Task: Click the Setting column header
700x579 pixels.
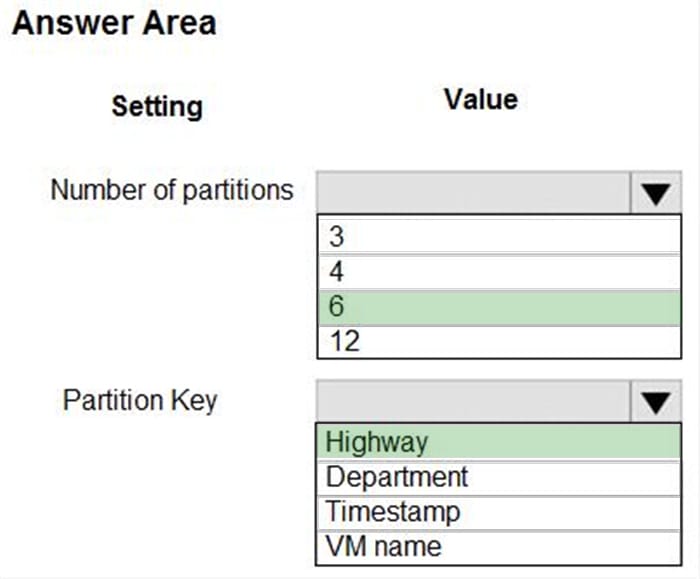Action: point(156,106)
